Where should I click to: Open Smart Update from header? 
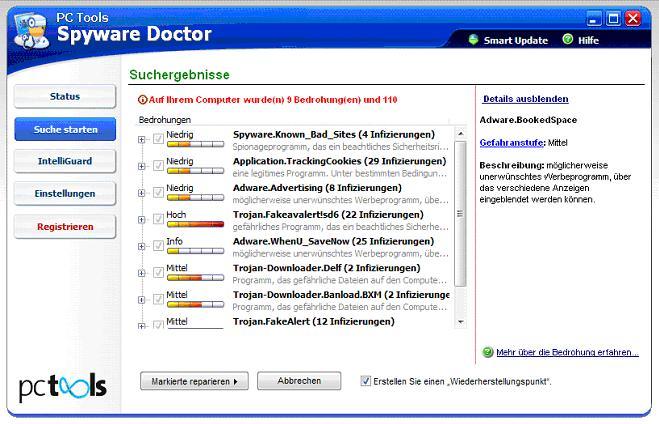(516, 40)
